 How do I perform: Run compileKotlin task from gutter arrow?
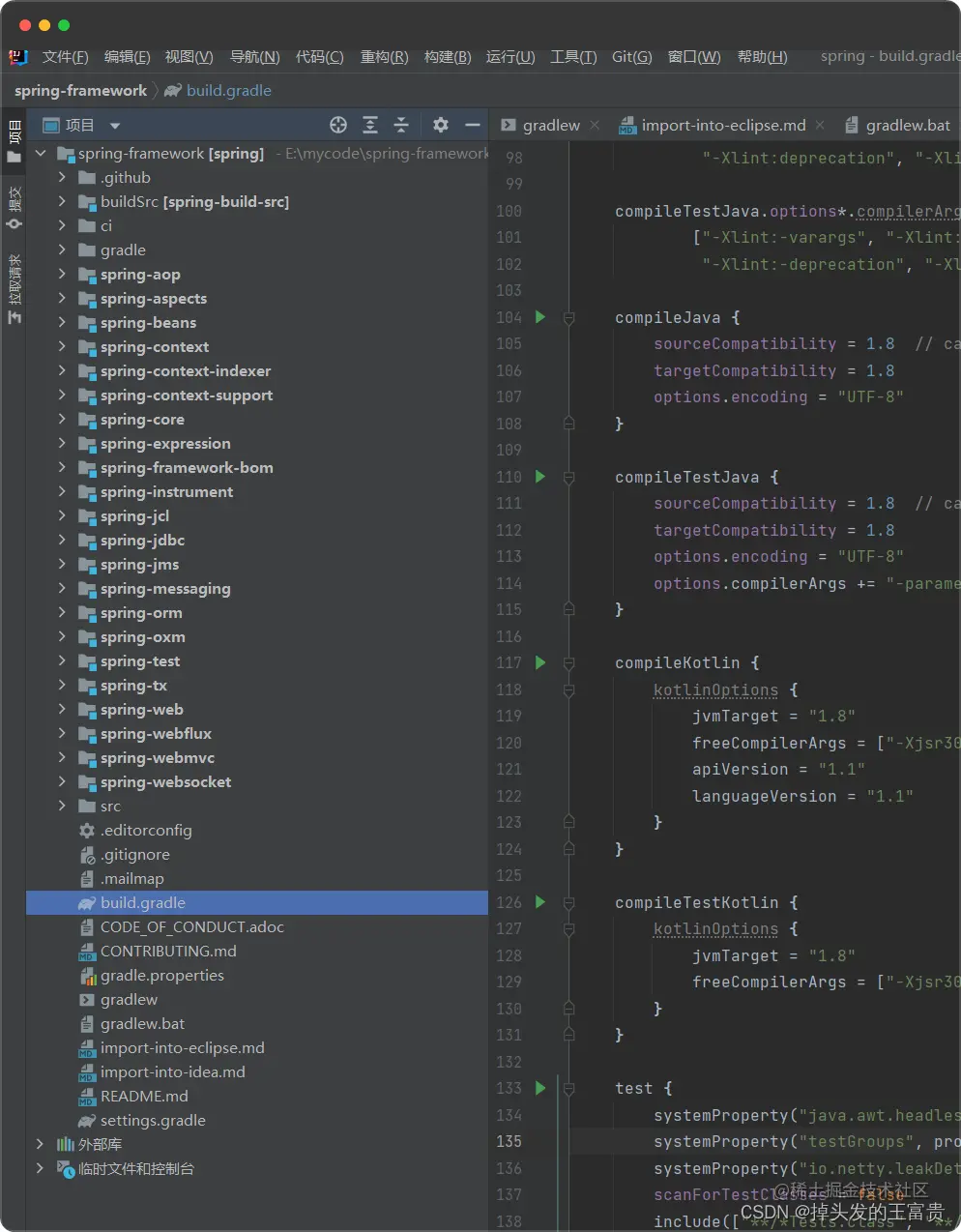(x=540, y=662)
